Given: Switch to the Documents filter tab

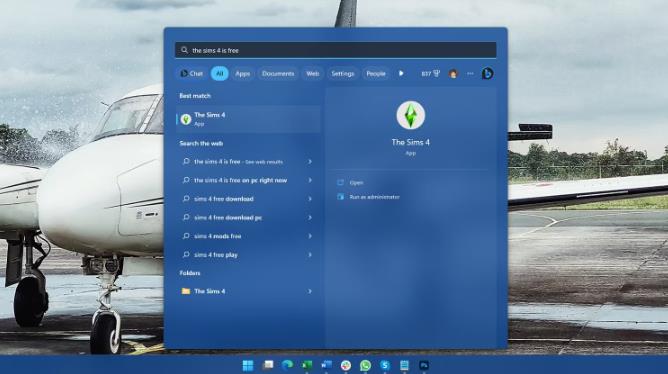Looking at the screenshot, I should [278, 74].
